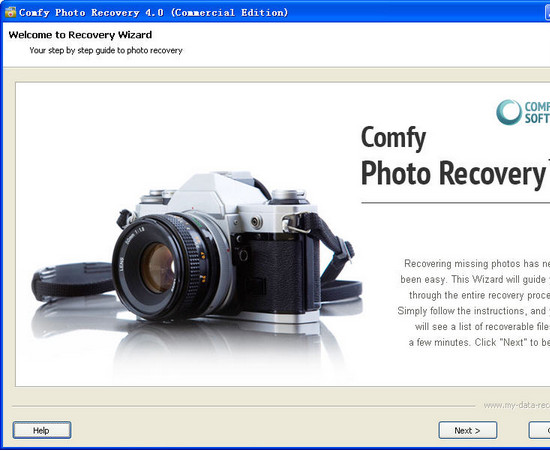Select the Welcome to Recovery Wizard heading
550x451 pixels.
(80, 35)
